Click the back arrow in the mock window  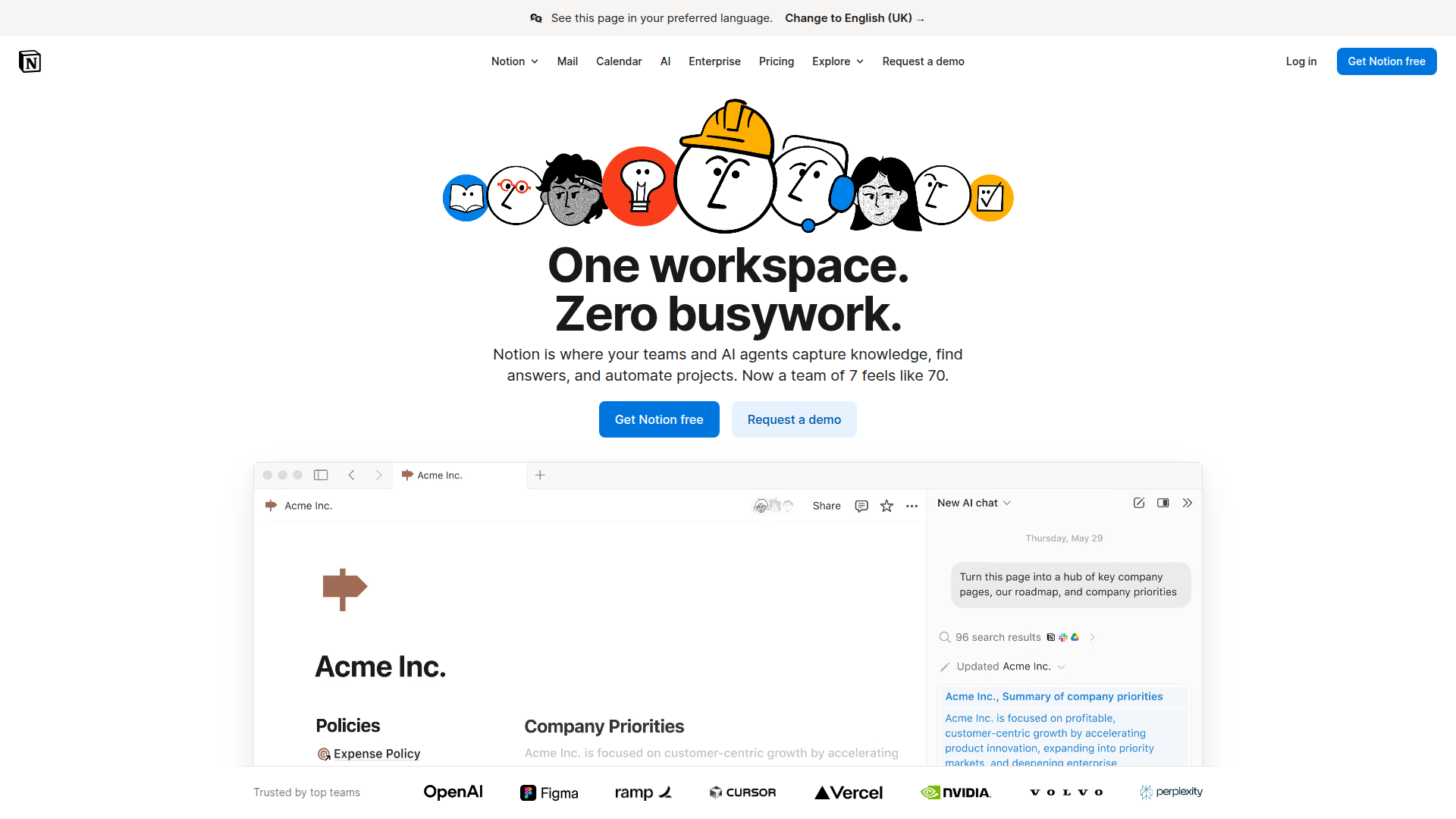[x=351, y=475]
